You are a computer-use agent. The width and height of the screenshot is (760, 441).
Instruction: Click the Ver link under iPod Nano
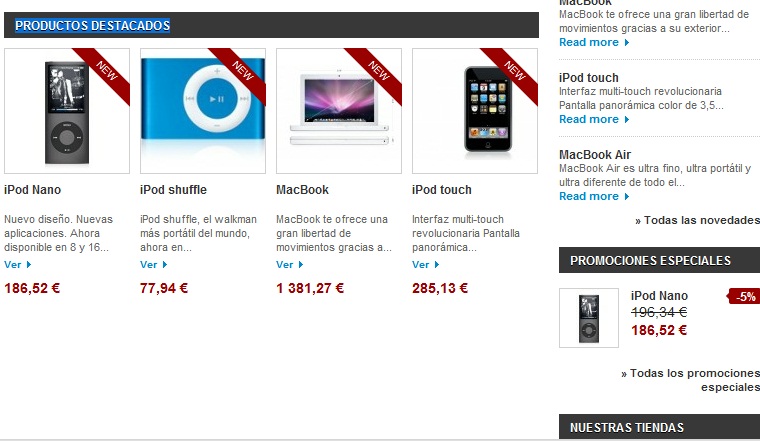[17, 265]
